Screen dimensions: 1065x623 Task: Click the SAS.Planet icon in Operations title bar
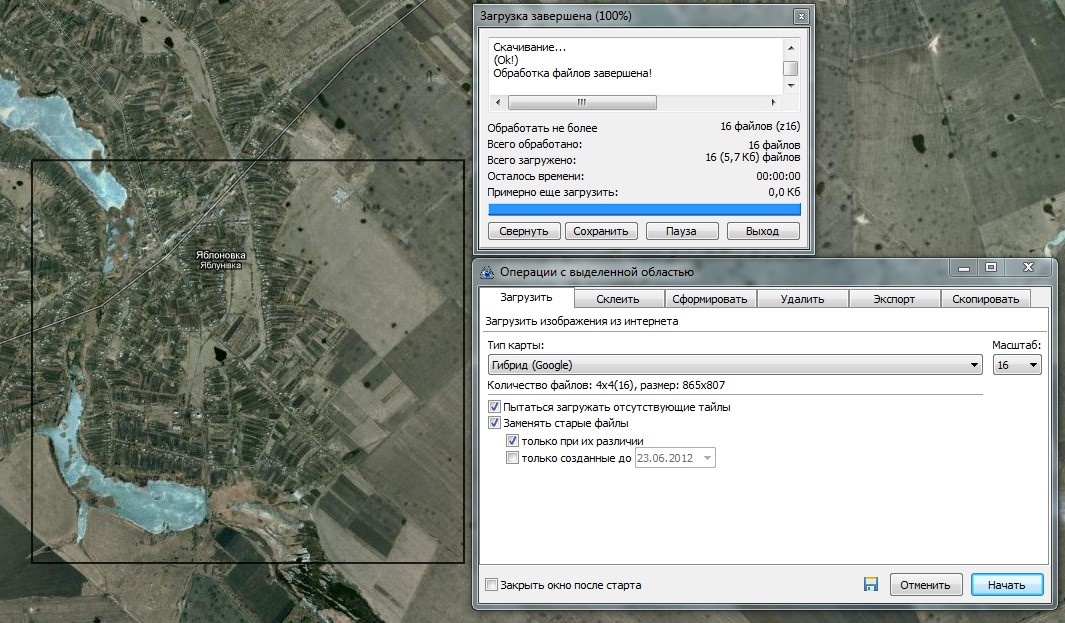tap(488, 272)
